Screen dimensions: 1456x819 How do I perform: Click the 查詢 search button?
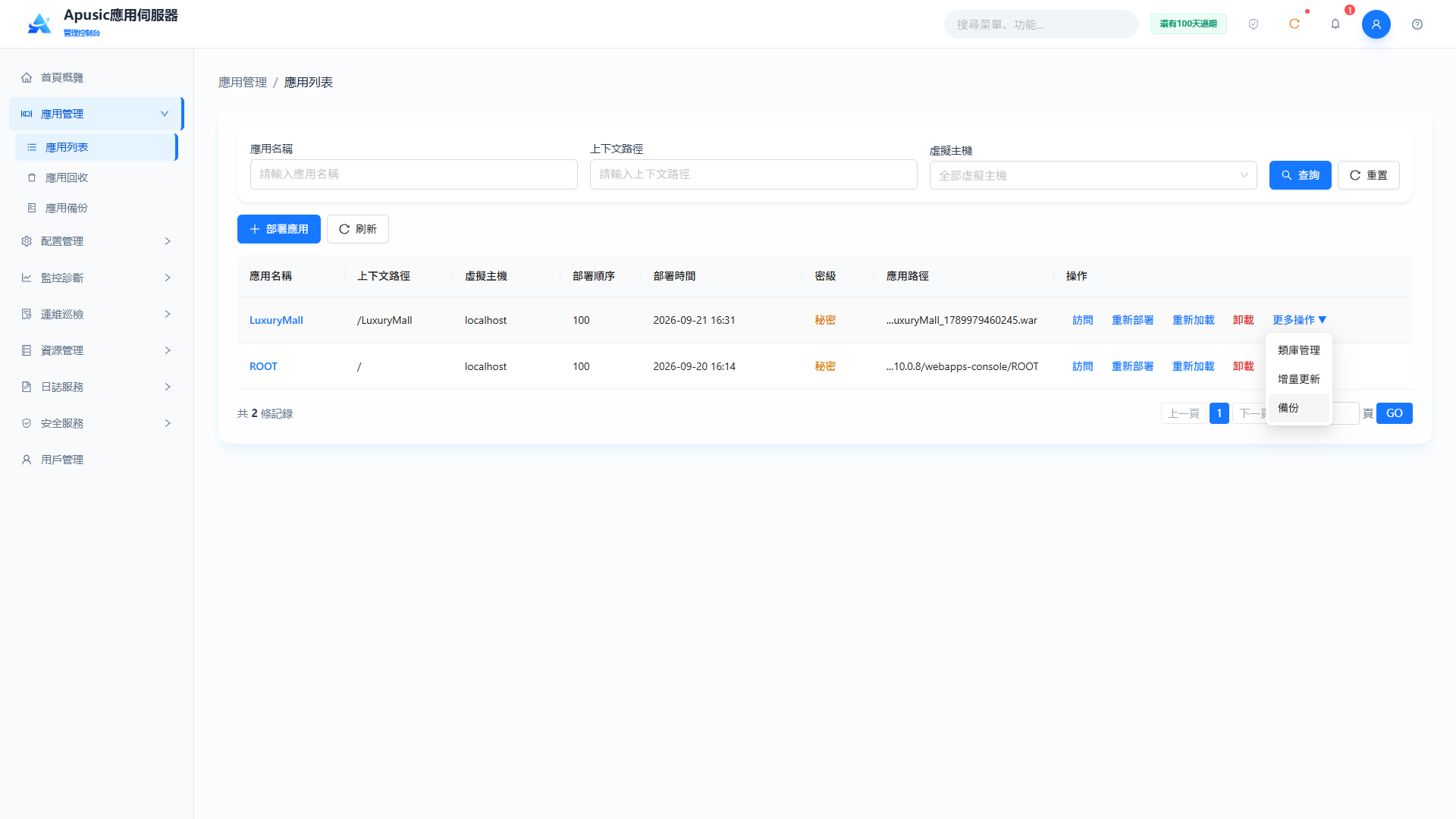tap(1300, 175)
